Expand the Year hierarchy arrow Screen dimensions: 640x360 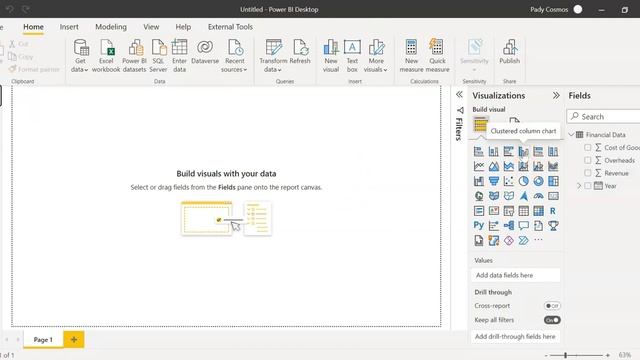point(579,186)
